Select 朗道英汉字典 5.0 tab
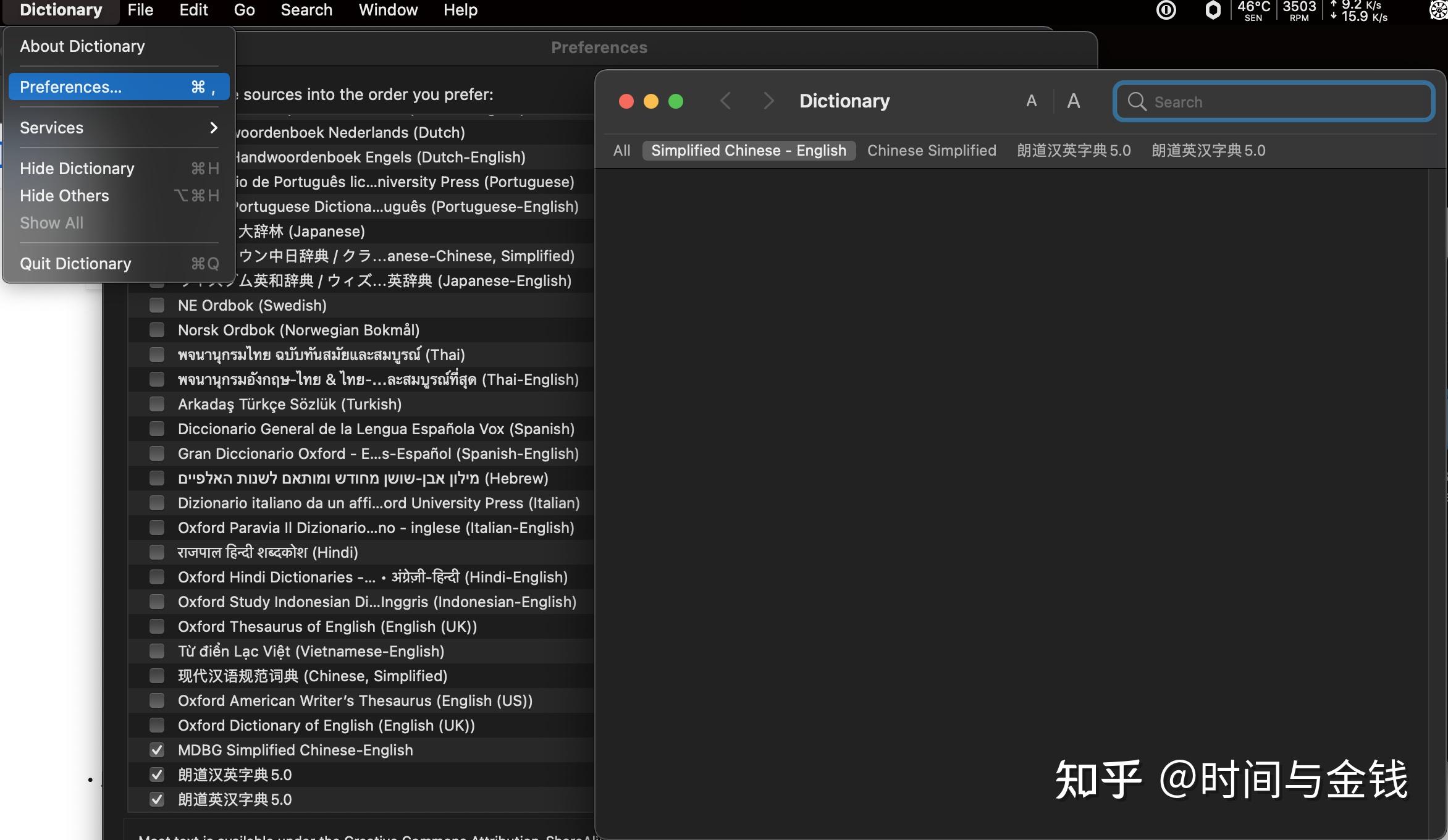The image size is (1448, 840). (1208, 151)
